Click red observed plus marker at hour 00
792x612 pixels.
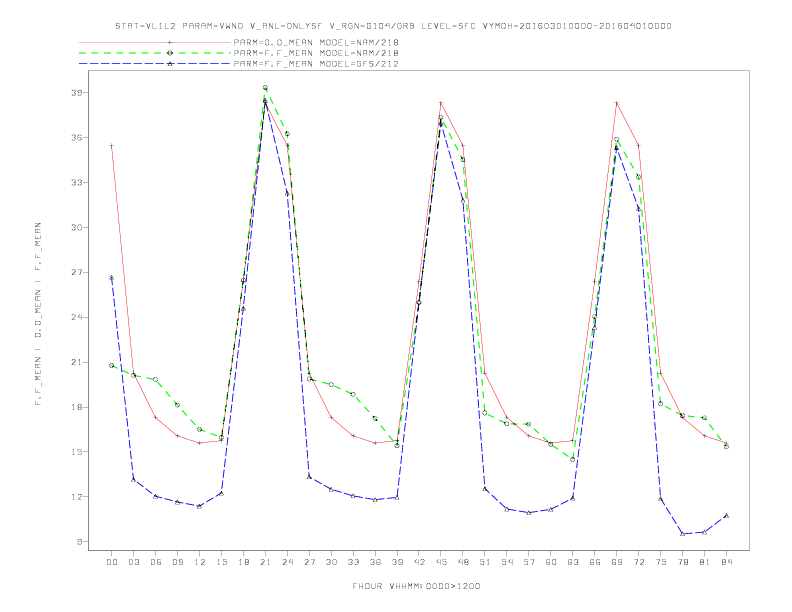click(x=112, y=146)
